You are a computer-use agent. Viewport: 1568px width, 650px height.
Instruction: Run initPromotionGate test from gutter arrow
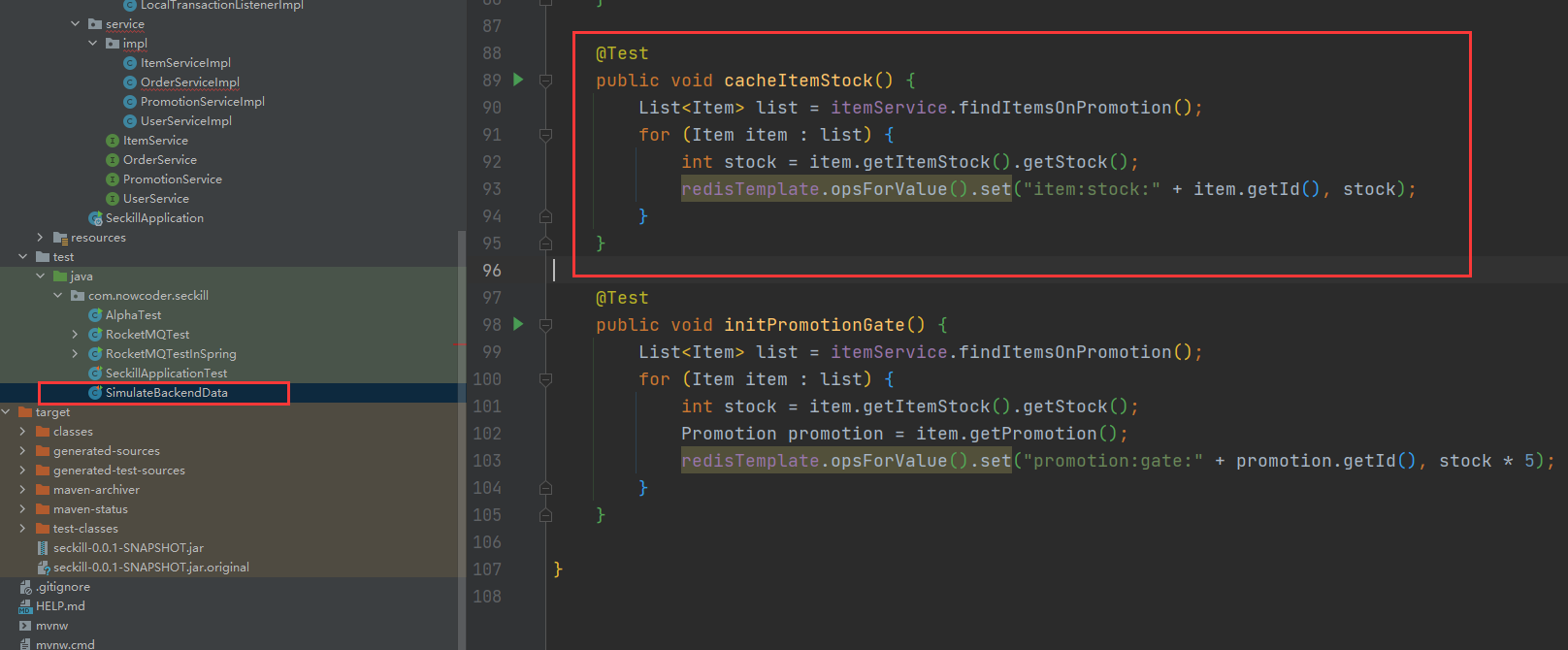(518, 324)
